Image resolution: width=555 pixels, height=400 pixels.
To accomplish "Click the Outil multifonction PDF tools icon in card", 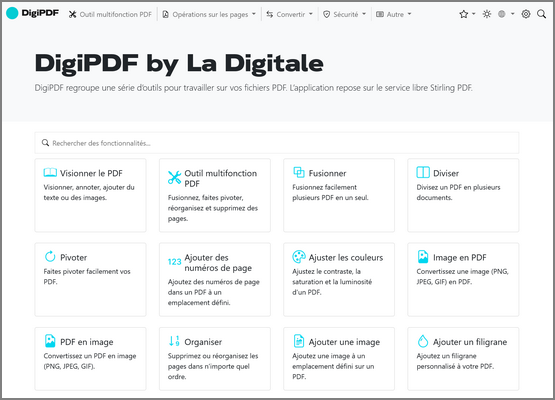I will 174,177.
